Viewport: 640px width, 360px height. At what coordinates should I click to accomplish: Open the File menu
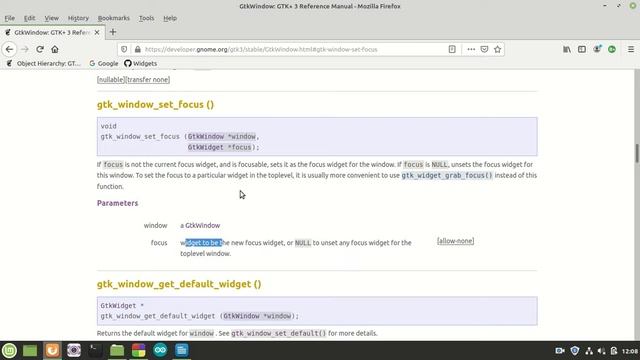point(9,18)
